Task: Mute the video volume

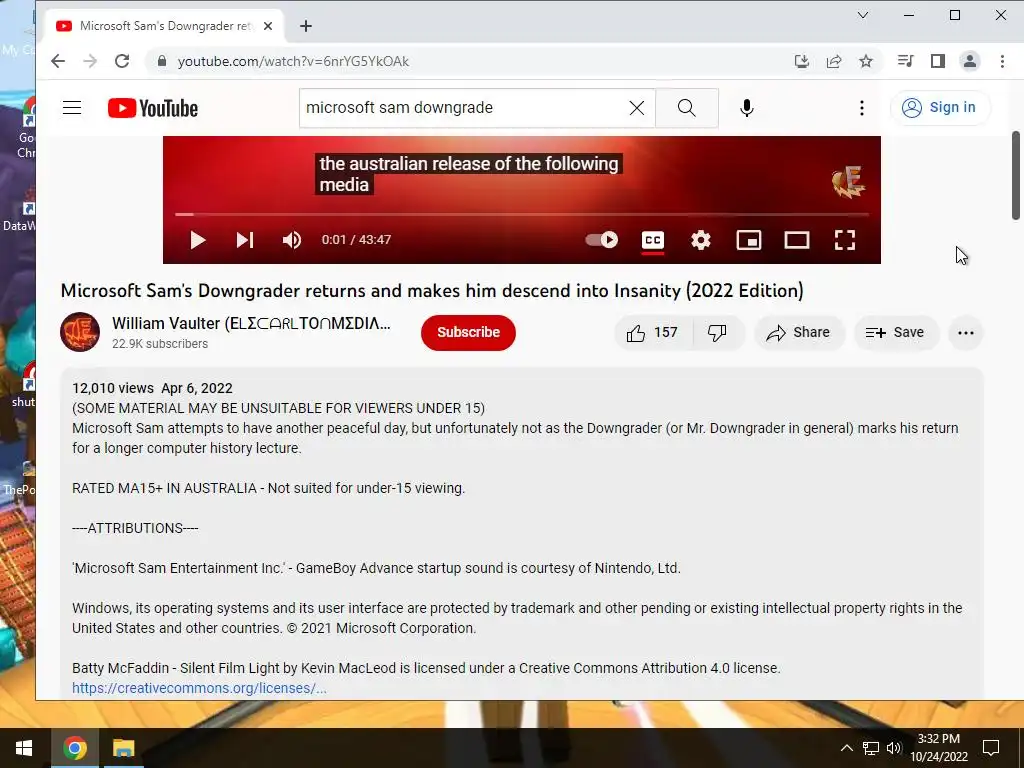Action: click(291, 240)
